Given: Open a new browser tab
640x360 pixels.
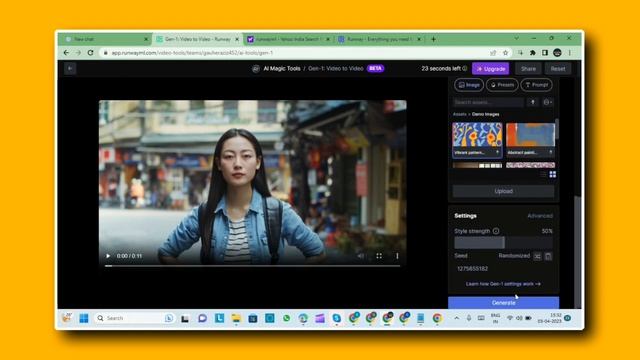Looking at the screenshot, I should point(433,39).
